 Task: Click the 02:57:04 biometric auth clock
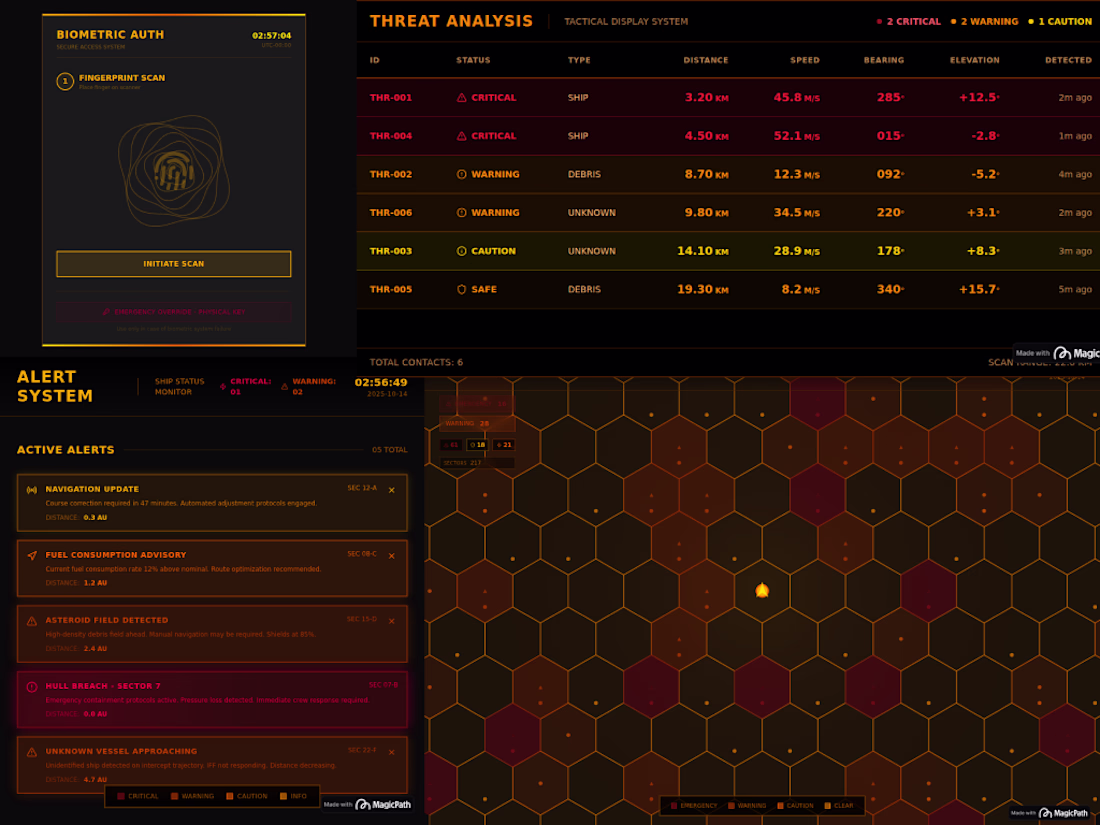[271, 36]
